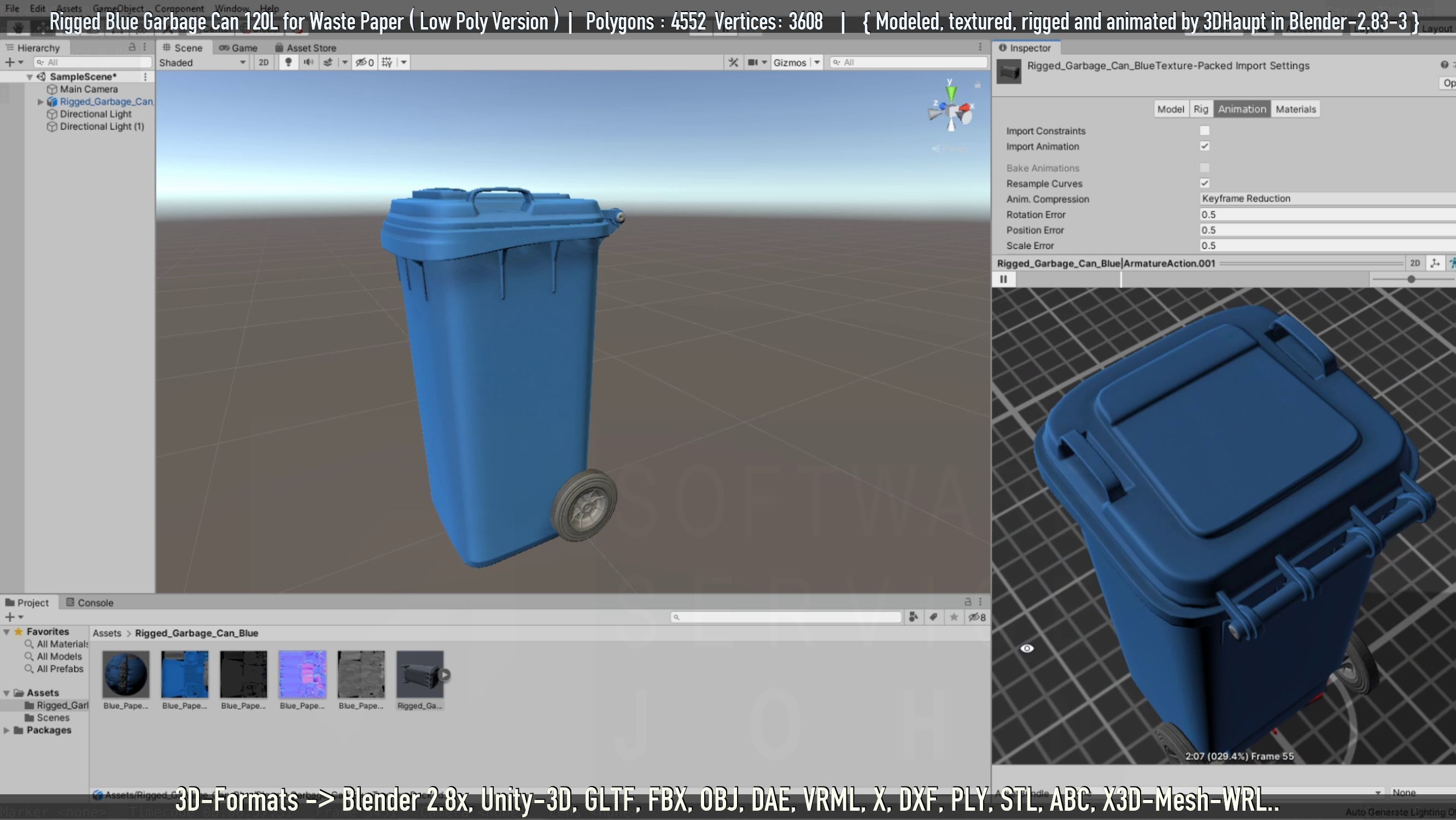Click Assets in the breadcrumb path
1456x820 pixels.
(x=107, y=633)
